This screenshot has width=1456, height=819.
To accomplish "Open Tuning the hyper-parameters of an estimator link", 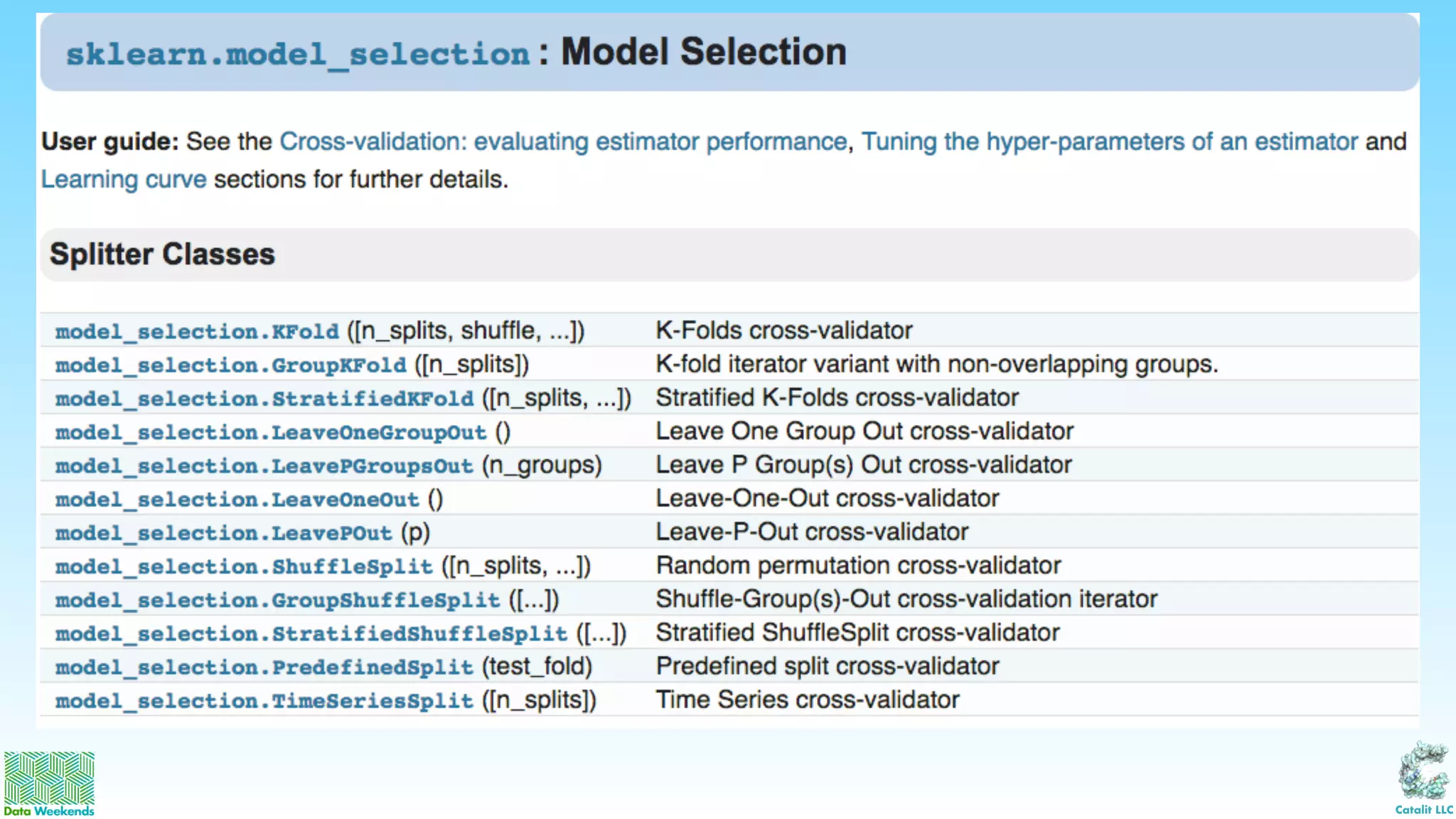I will tap(1110, 141).
